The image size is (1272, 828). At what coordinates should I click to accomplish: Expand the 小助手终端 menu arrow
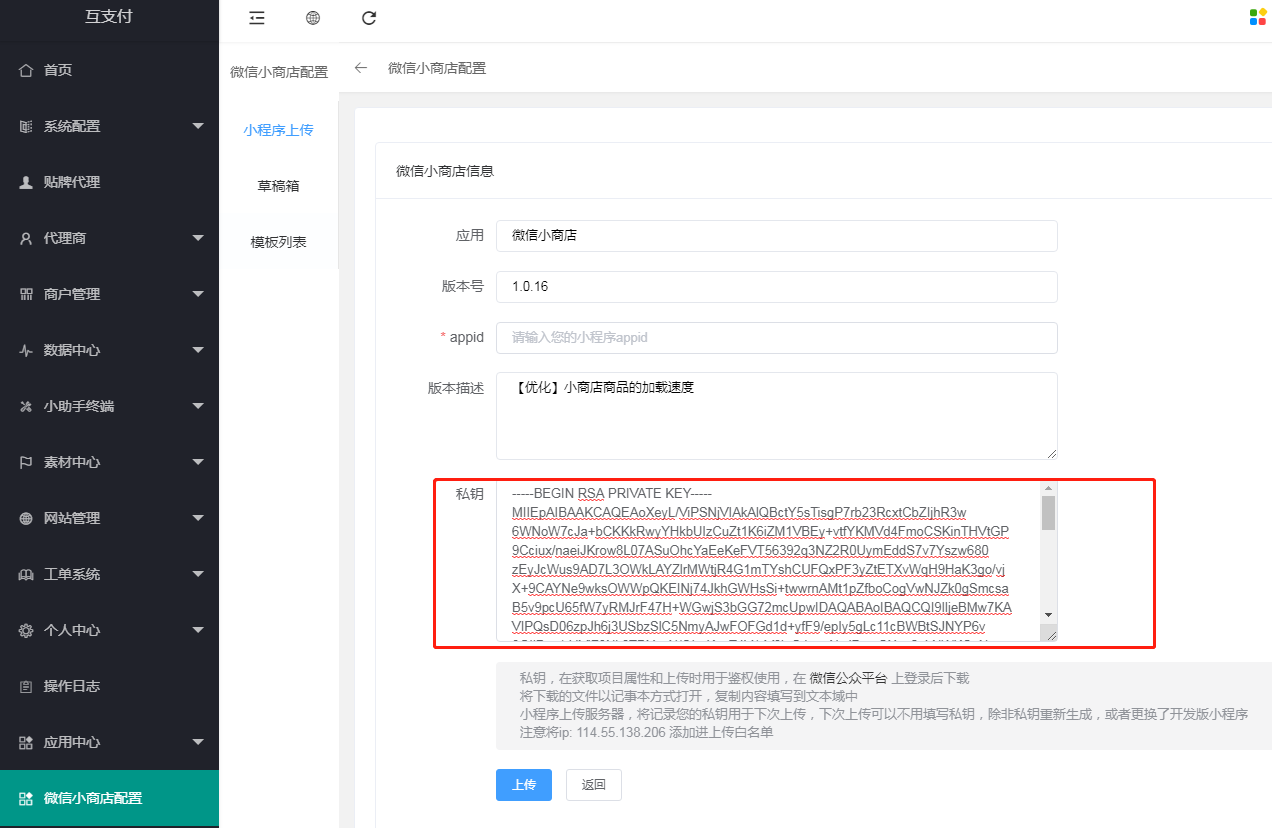(x=198, y=406)
